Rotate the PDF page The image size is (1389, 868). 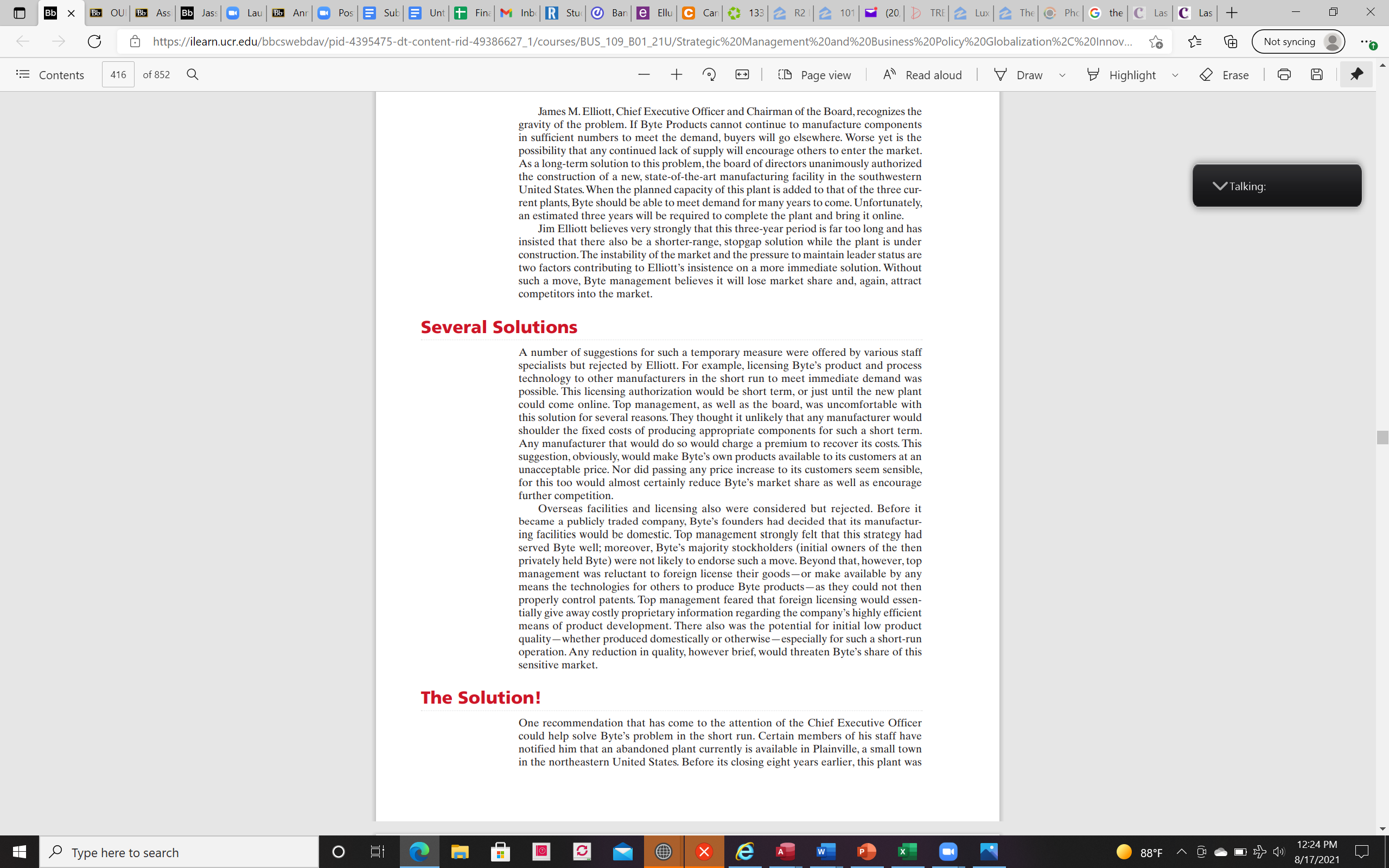click(x=710, y=75)
